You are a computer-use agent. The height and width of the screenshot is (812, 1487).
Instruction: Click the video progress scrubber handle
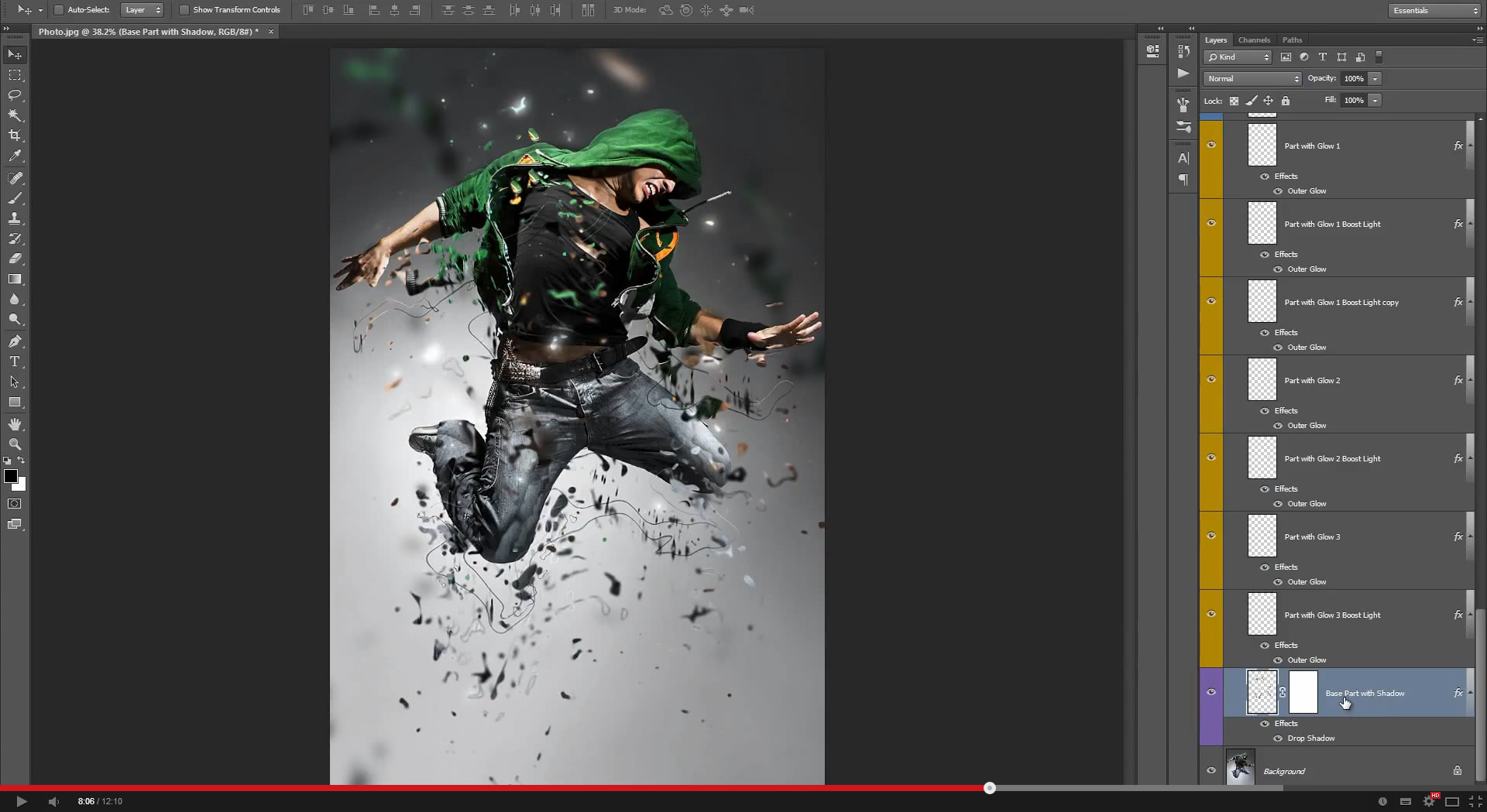(989, 788)
